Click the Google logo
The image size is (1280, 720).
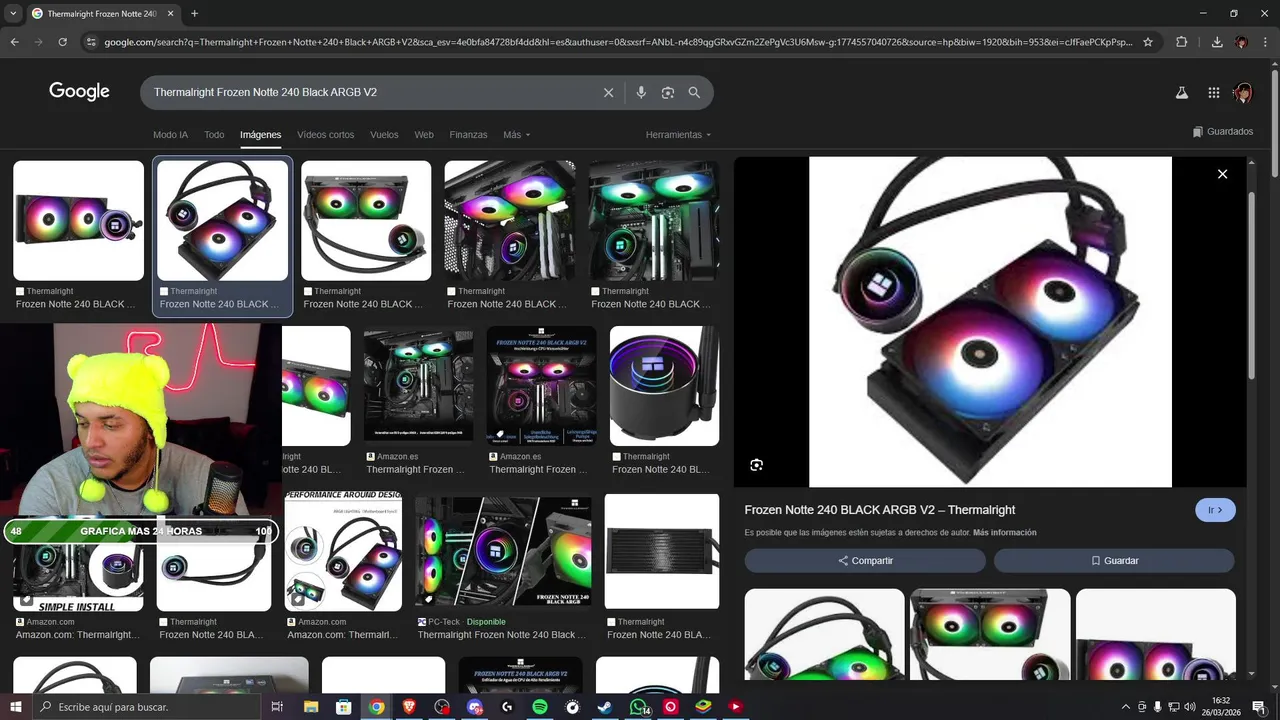pyautogui.click(x=79, y=92)
